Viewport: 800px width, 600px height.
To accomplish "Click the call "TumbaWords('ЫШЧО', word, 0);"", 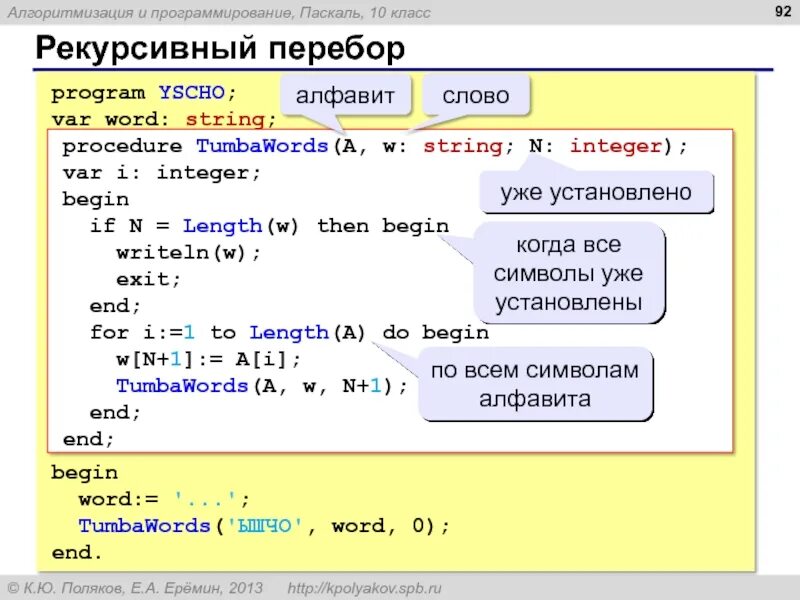I will pos(264,526).
